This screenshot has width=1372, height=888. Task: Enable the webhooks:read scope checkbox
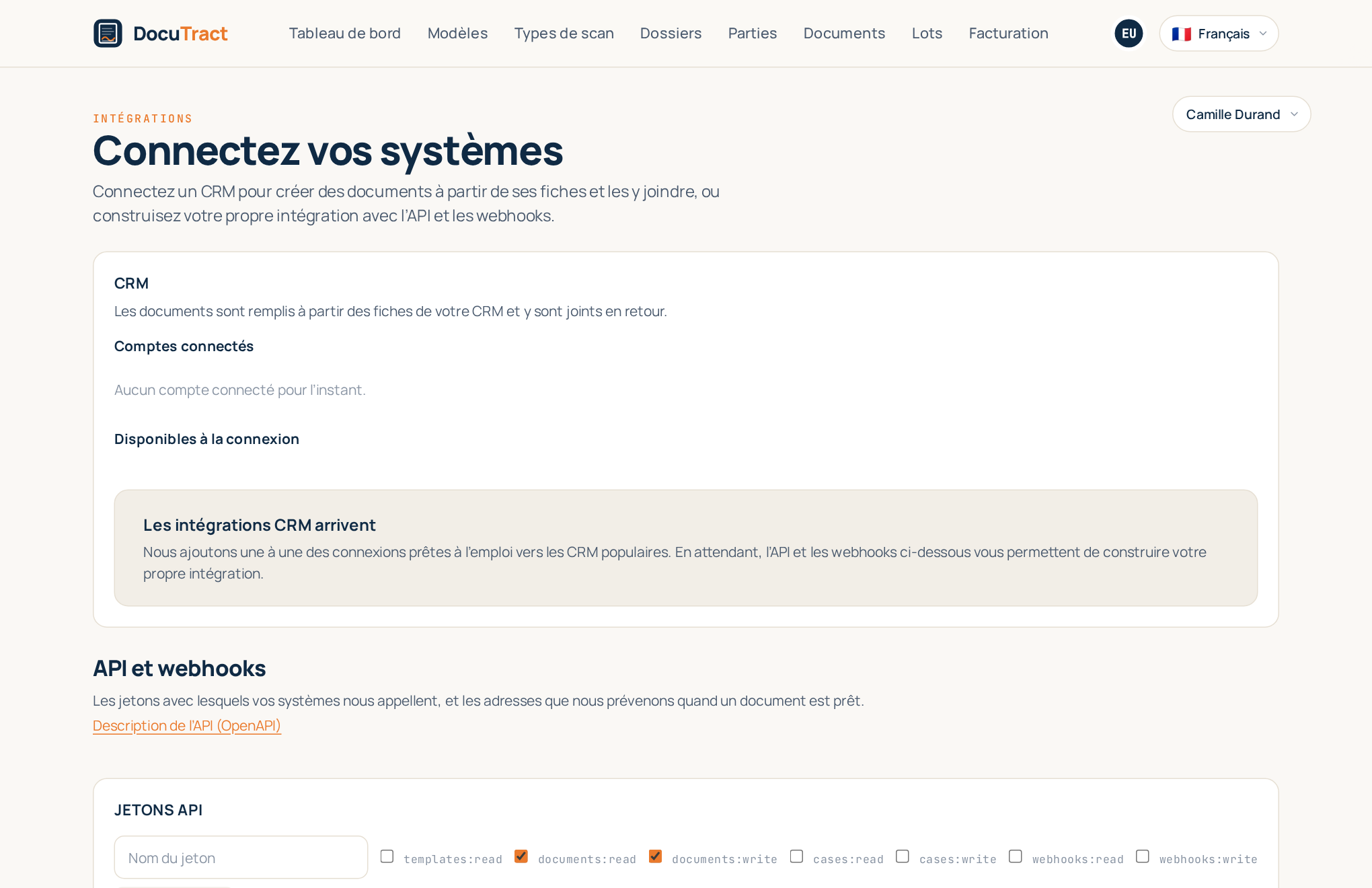point(1016,856)
